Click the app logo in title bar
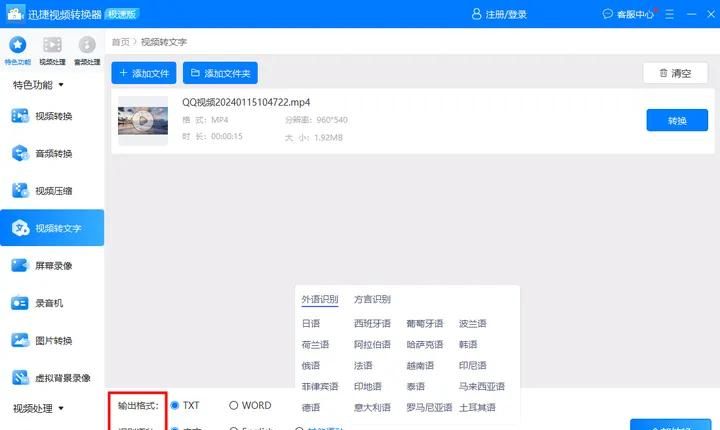This screenshot has height=430, width=720. pyautogui.click(x=15, y=14)
